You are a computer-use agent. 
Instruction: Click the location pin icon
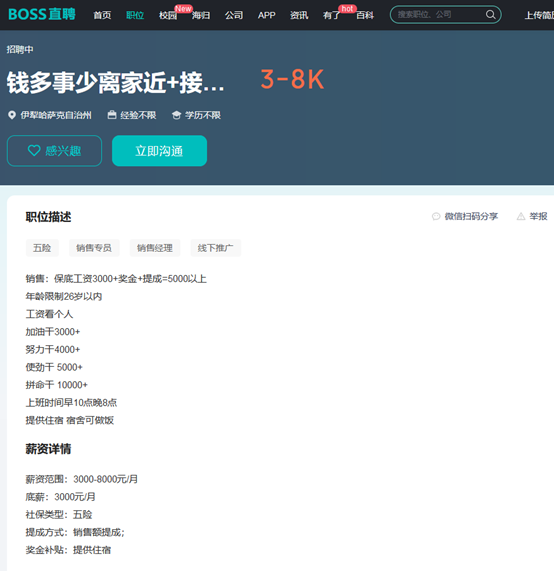coord(12,115)
